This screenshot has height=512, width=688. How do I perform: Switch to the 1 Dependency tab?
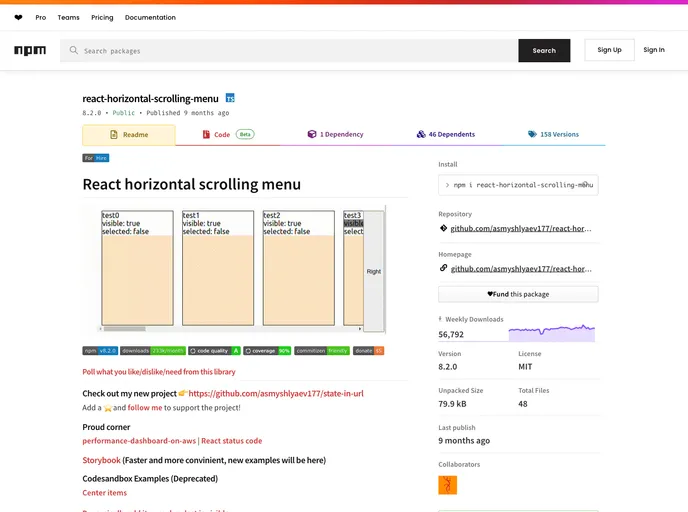(335, 134)
